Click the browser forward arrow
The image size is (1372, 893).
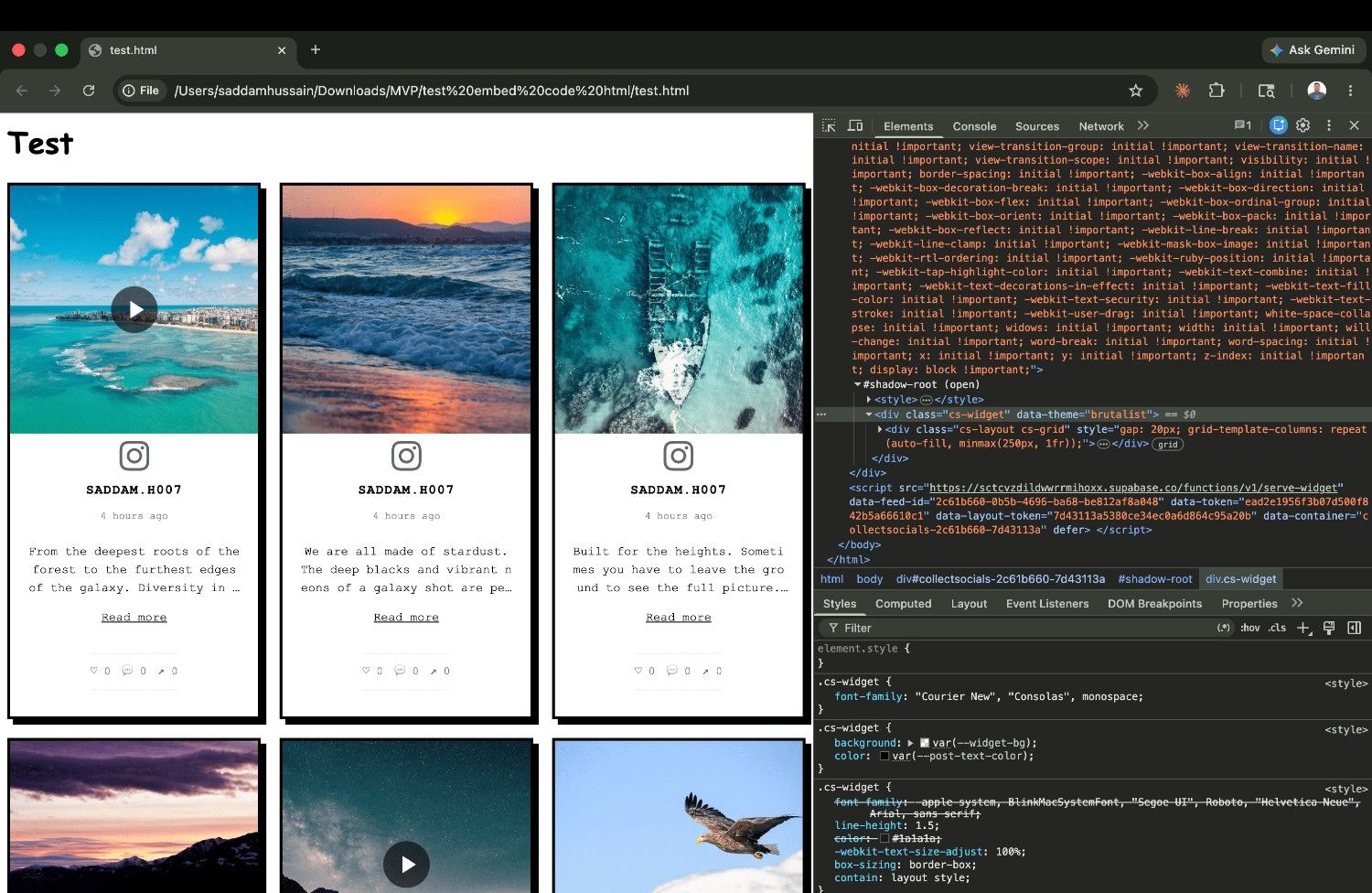point(55,91)
